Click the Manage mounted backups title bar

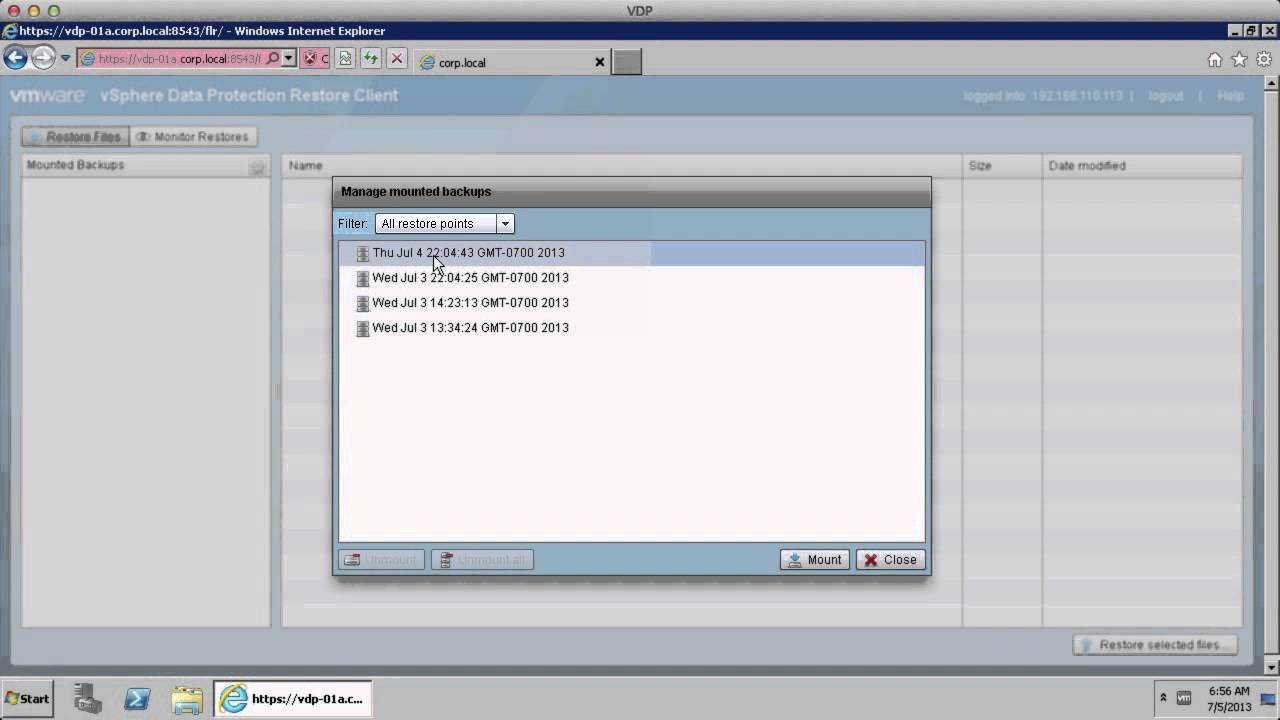pos(632,192)
